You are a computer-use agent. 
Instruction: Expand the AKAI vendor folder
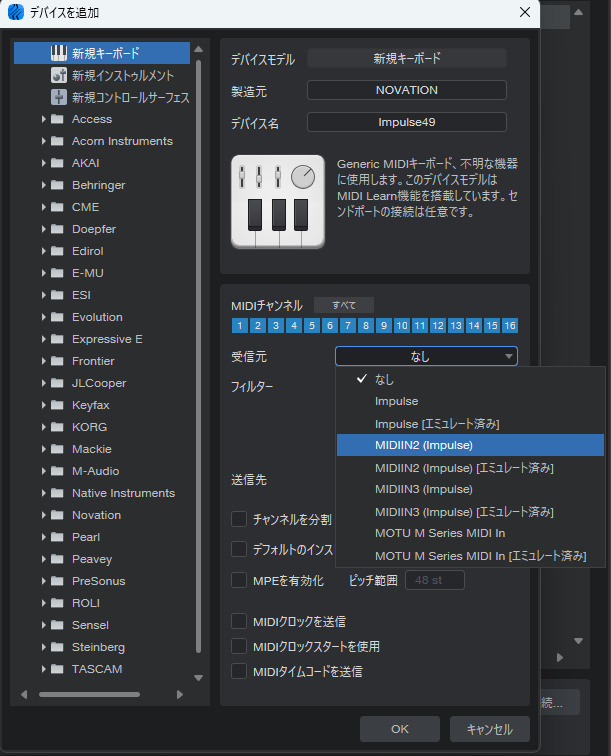tap(44, 163)
